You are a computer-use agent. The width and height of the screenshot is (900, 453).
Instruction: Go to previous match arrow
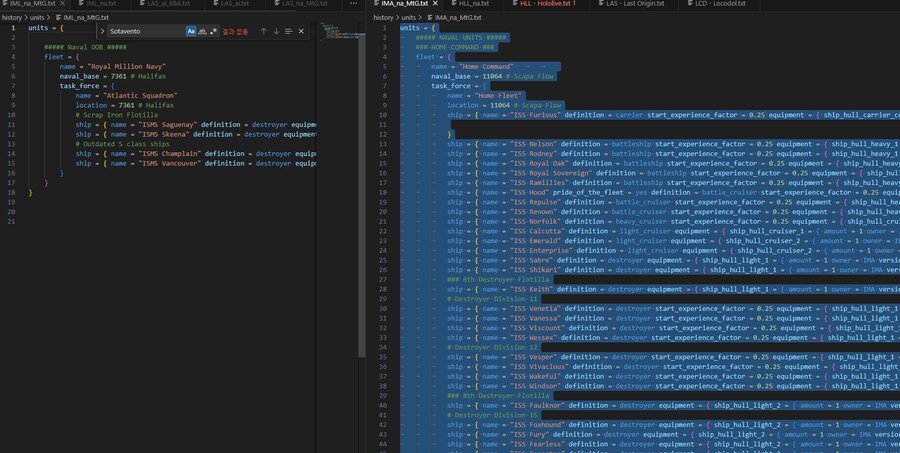[264, 31]
